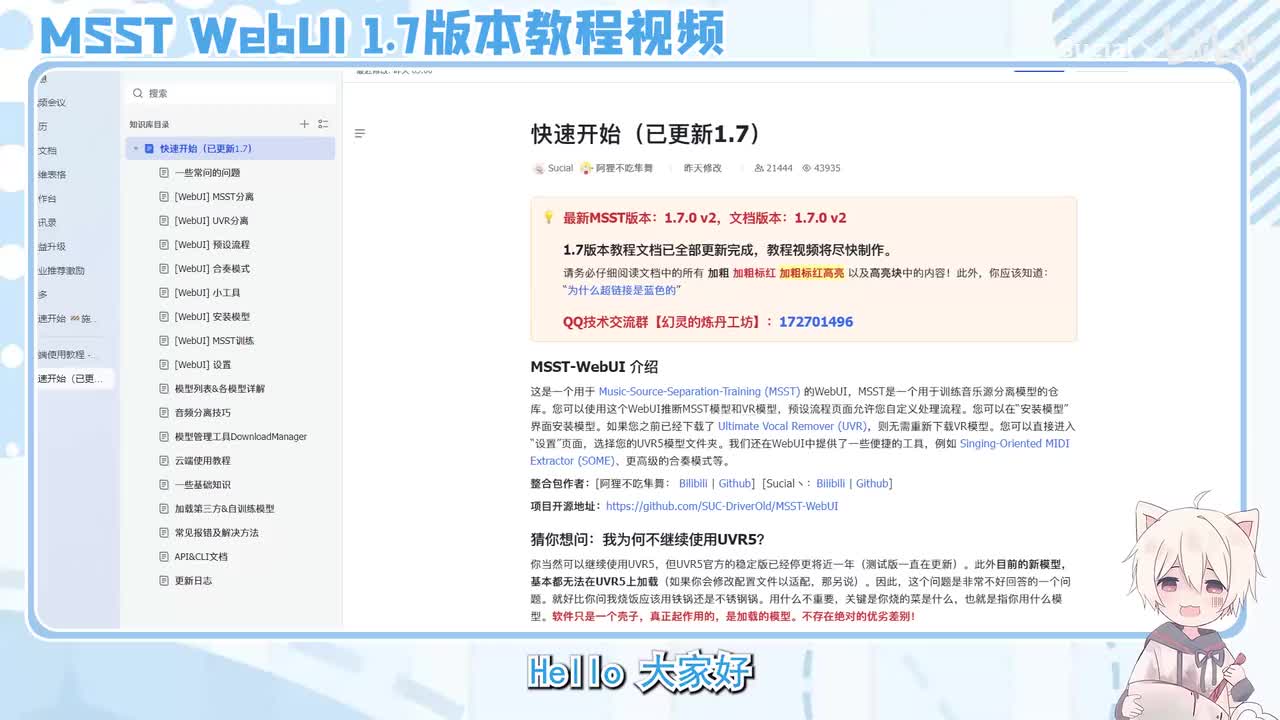Select 快速开始（已更新1.7）in the directory tree
The width and height of the screenshot is (1280, 720).
pyautogui.click(x=230, y=148)
